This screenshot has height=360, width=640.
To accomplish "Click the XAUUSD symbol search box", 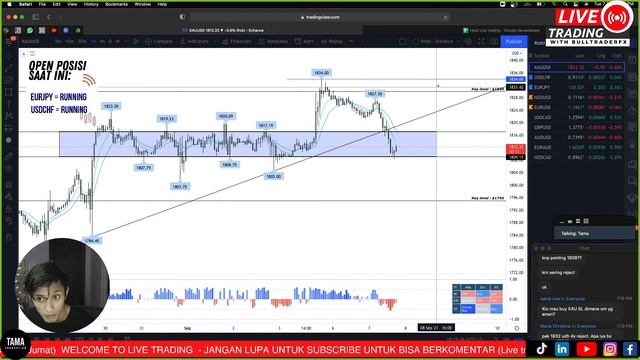I will (x=31, y=41).
